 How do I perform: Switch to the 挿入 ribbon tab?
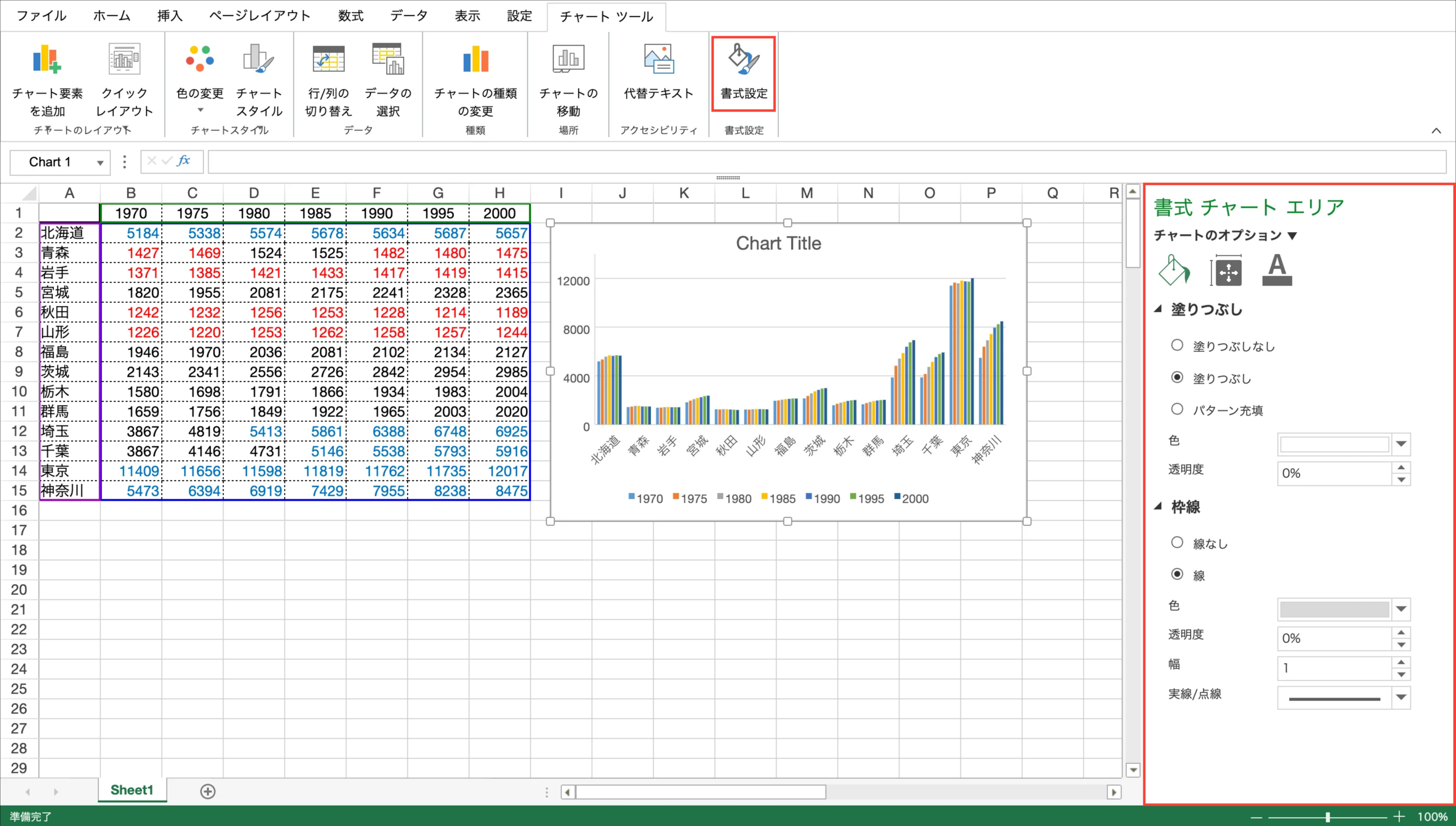[x=169, y=16]
